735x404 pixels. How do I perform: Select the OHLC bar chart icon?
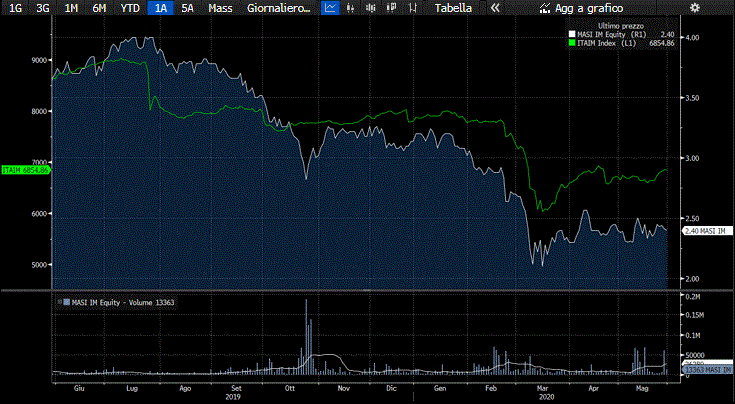tap(412, 7)
